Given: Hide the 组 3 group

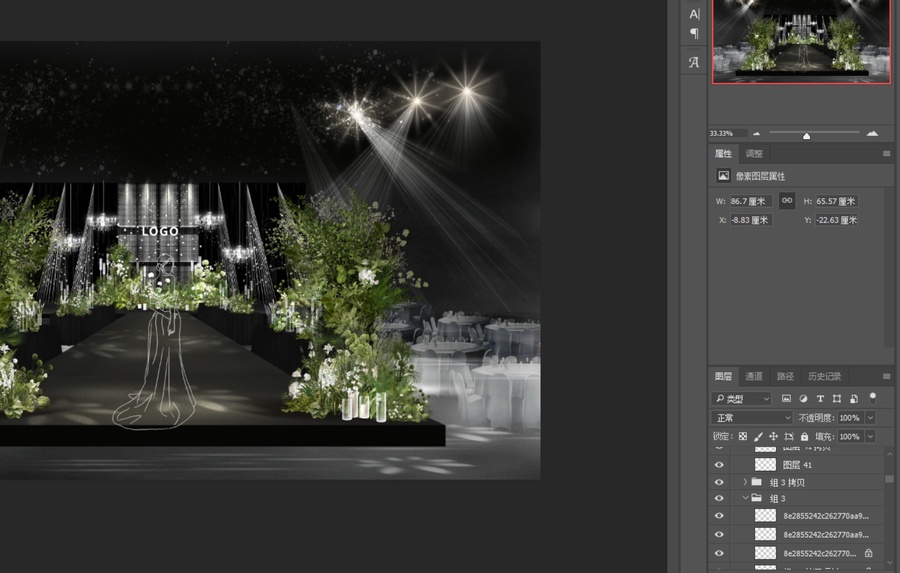Looking at the screenshot, I should point(719,498).
